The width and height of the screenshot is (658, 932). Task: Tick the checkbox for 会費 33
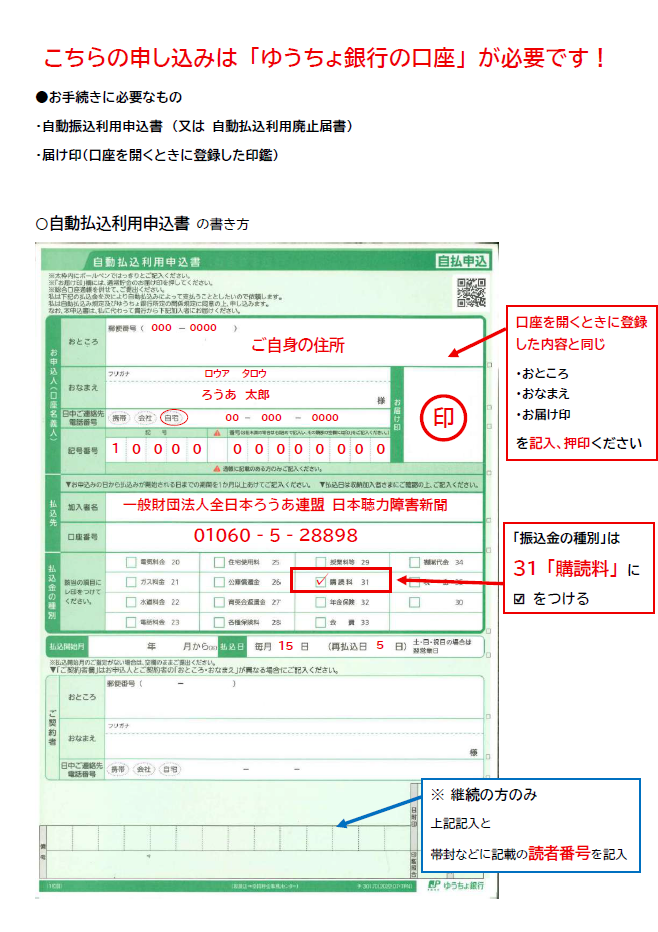click(x=320, y=622)
